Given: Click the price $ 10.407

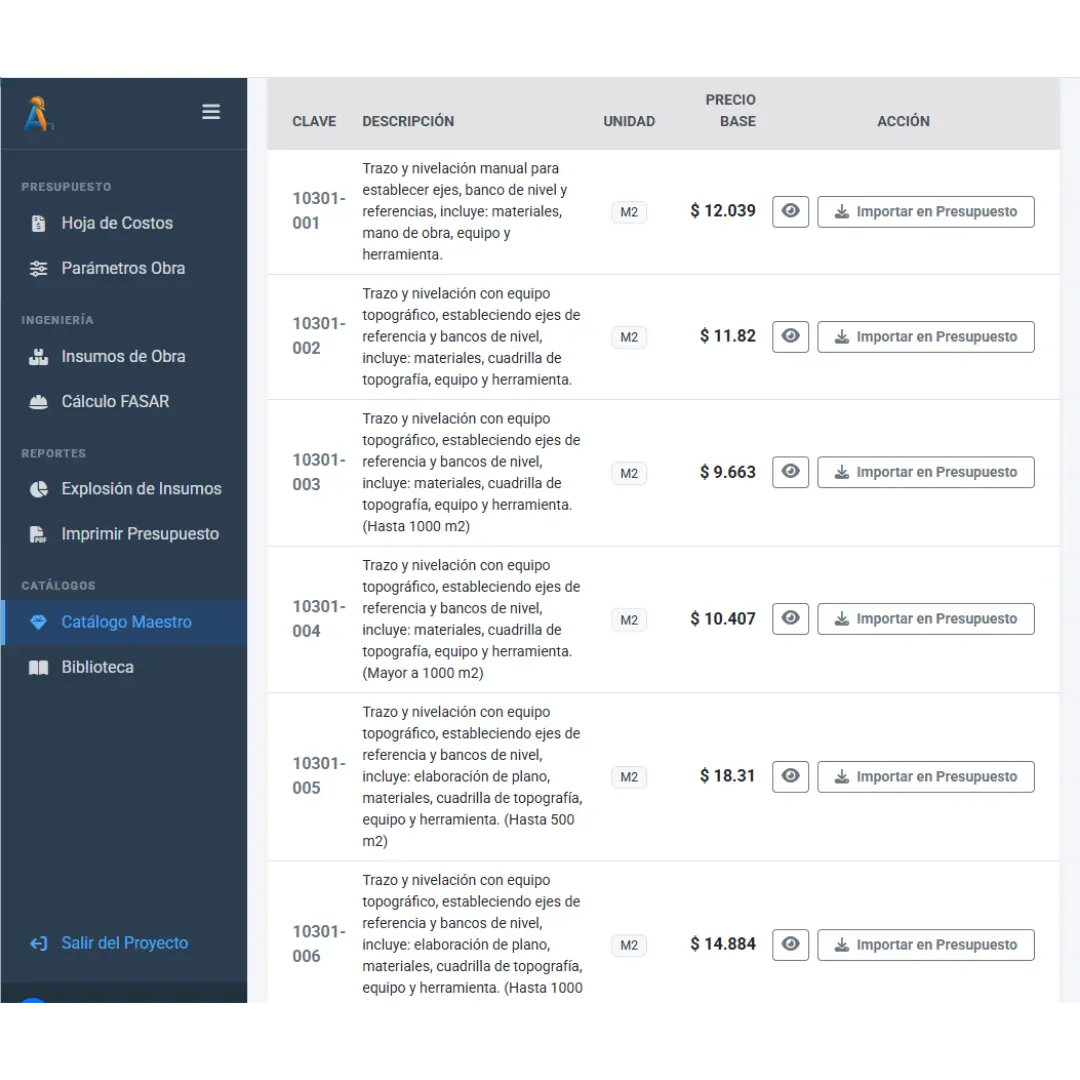Looking at the screenshot, I should (x=723, y=619).
